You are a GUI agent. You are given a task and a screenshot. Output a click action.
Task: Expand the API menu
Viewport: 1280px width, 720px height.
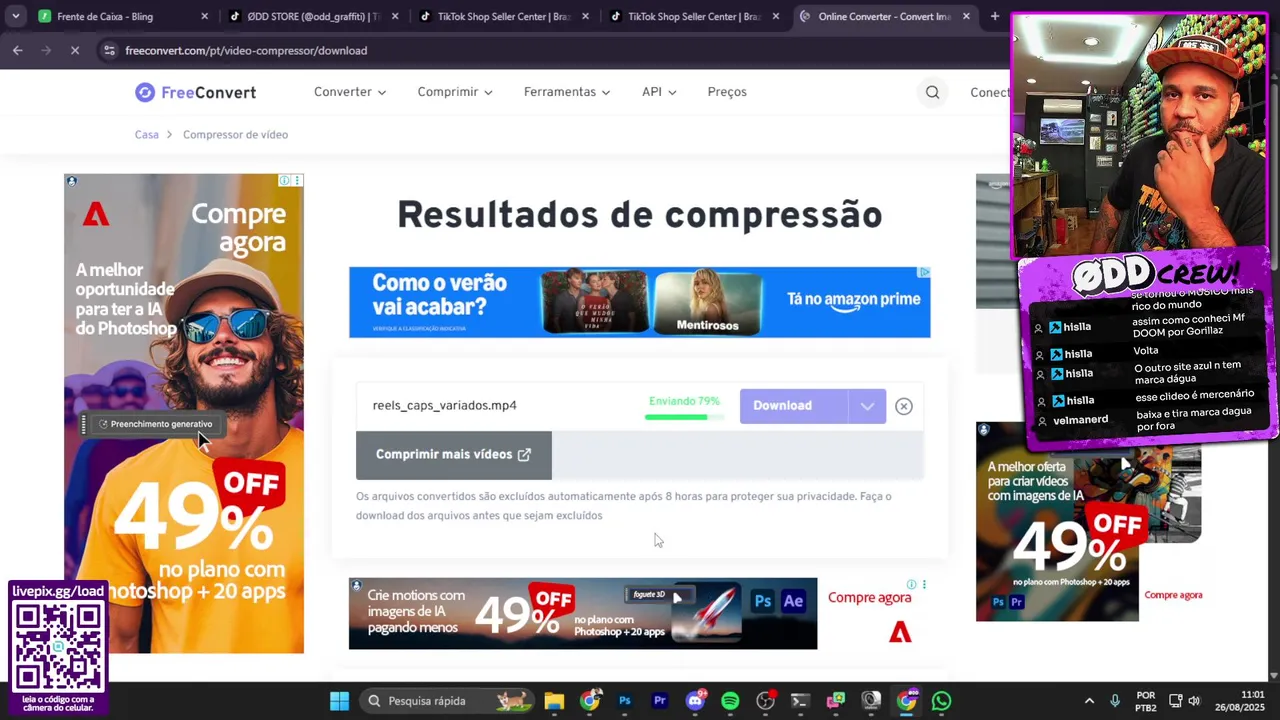click(659, 92)
